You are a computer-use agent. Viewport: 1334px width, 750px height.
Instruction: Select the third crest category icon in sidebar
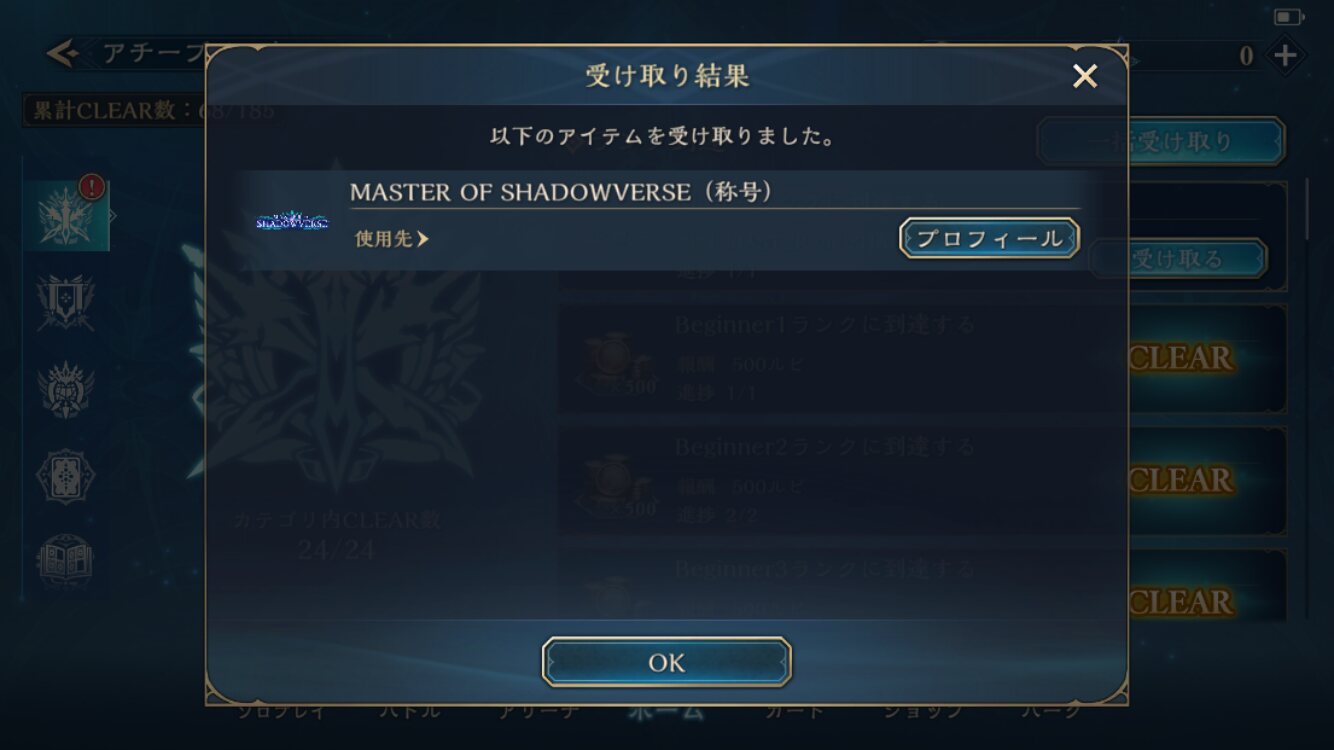point(66,390)
